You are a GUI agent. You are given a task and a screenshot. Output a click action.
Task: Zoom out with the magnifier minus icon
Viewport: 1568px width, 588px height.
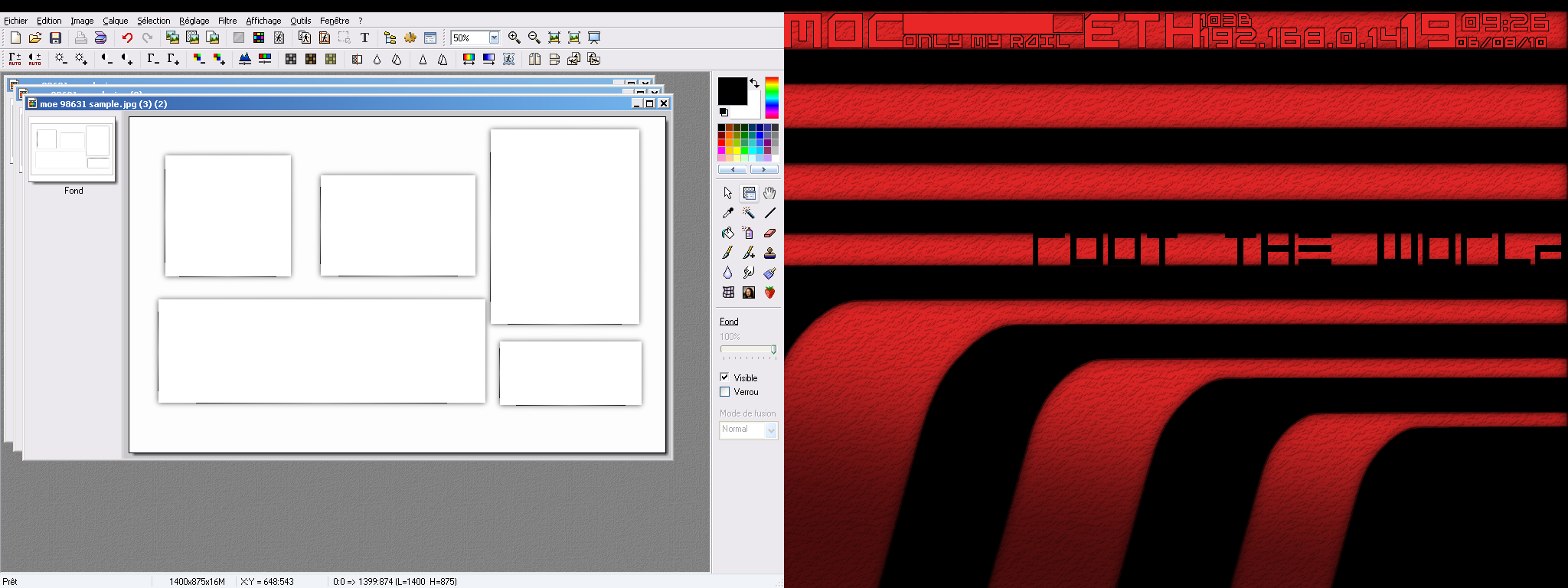534,38
